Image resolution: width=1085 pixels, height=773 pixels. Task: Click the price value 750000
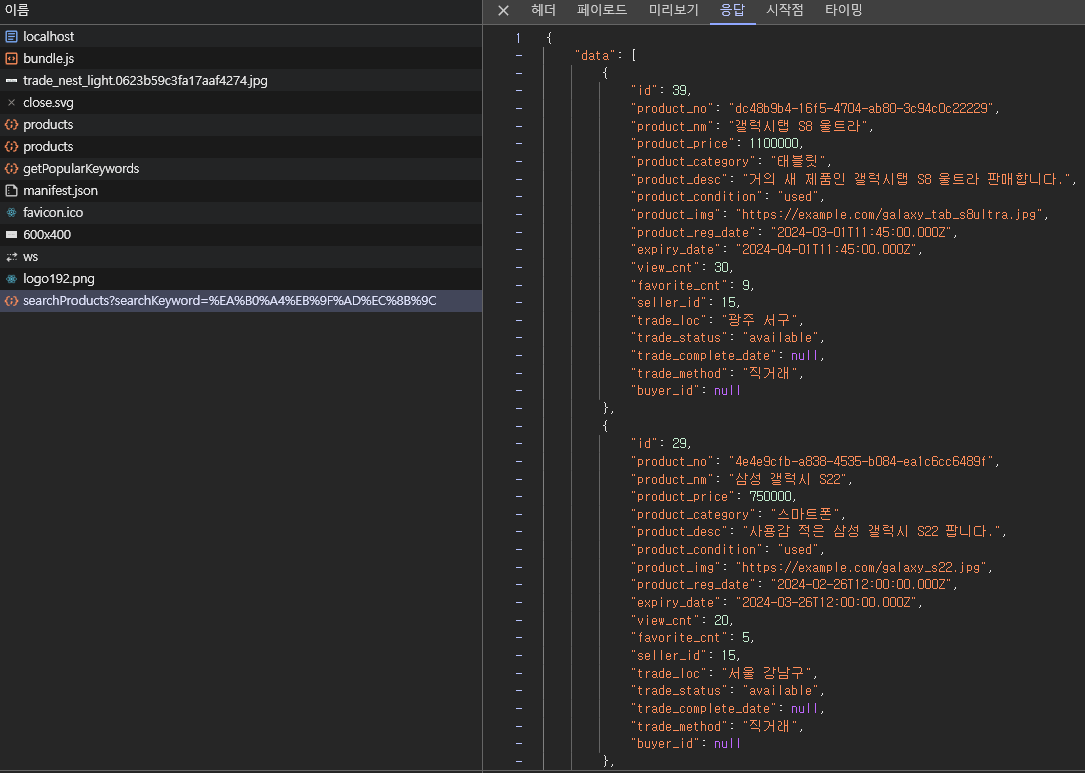click(x=770, y=497)
